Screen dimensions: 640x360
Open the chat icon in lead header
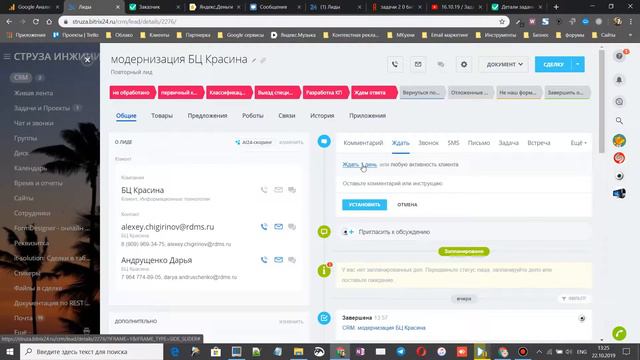click(x=441, y=64)
